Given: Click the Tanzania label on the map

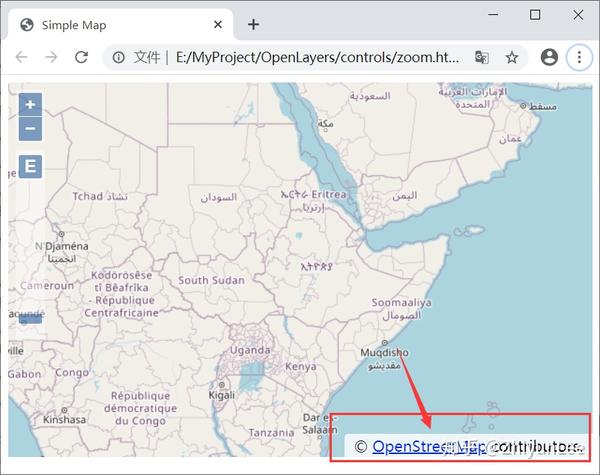Looking at the screenshot, I should 271,433.
